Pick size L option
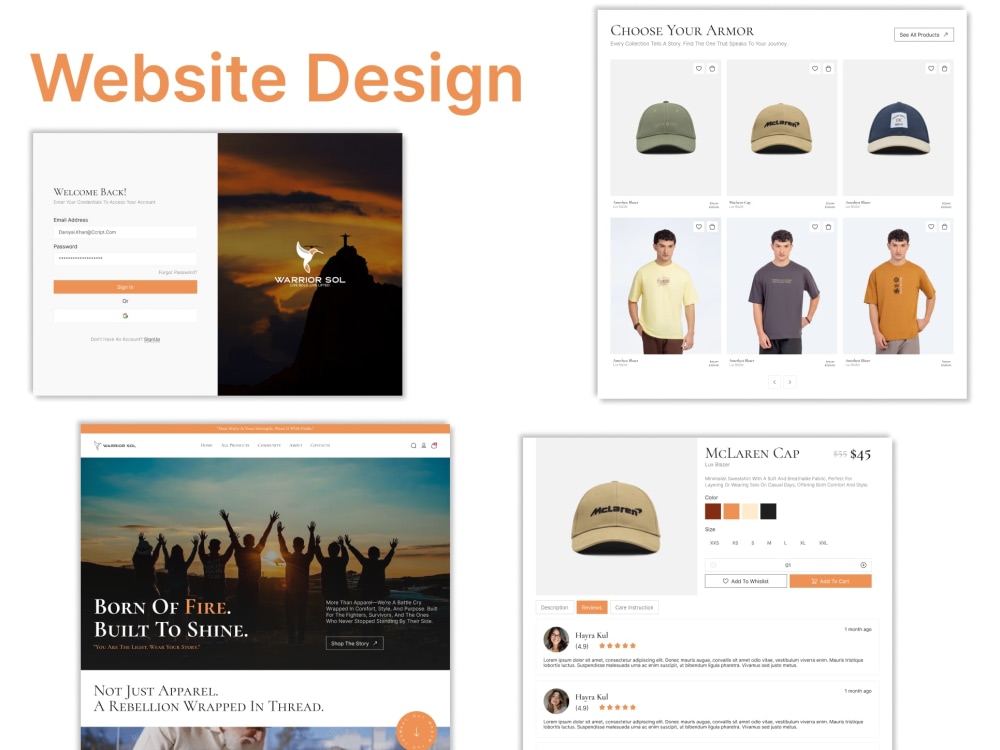1000x750 pixels. 785,543
